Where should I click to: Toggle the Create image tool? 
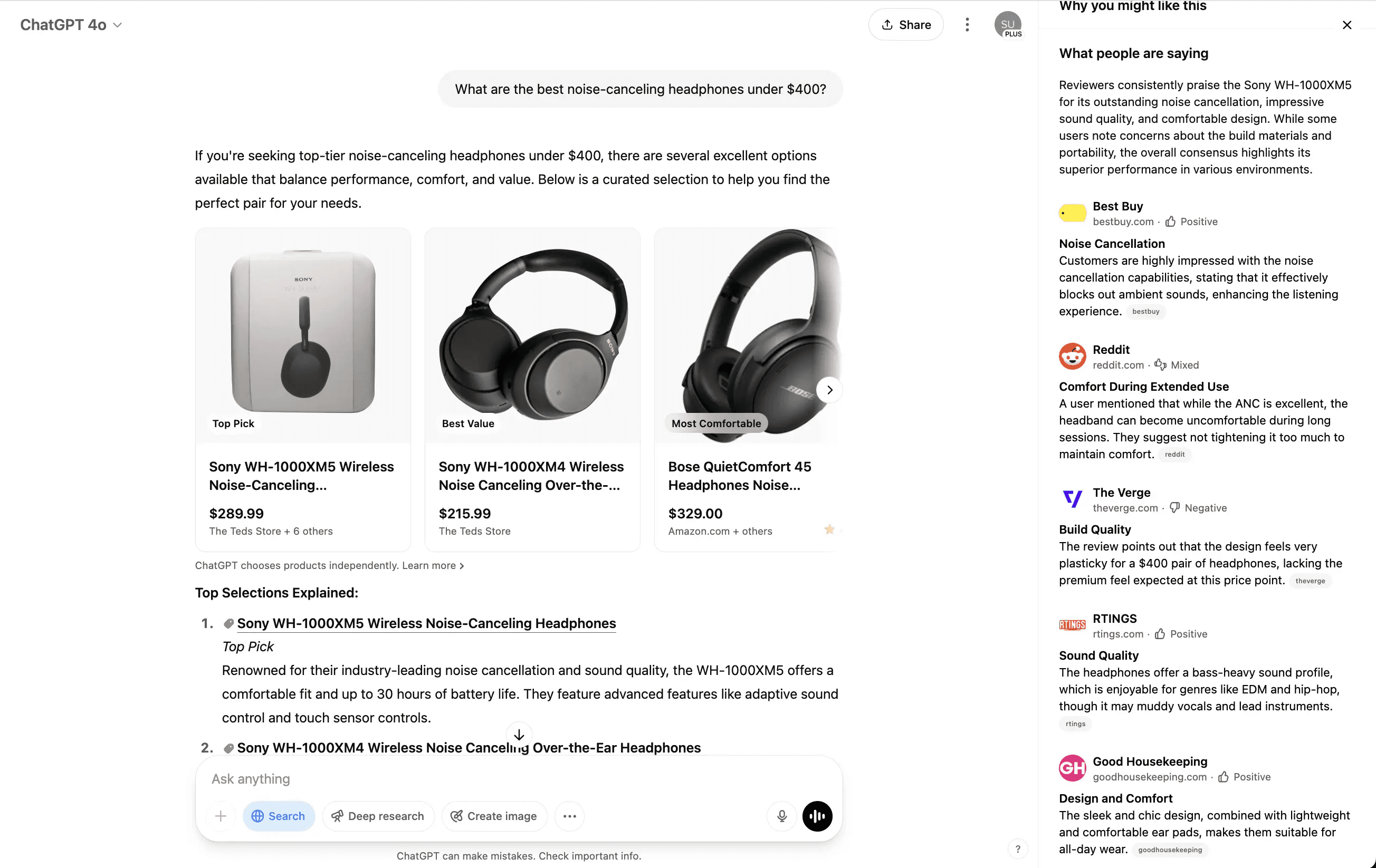494,816
